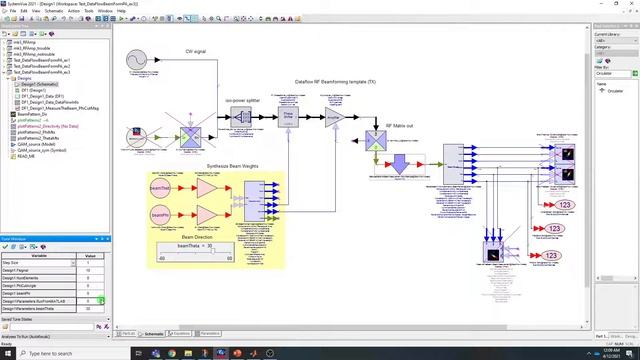Viewport: 640px width, 360px height.
Task: Click the schematic horizontal scrollbar
Action: [x=343, y=327]
